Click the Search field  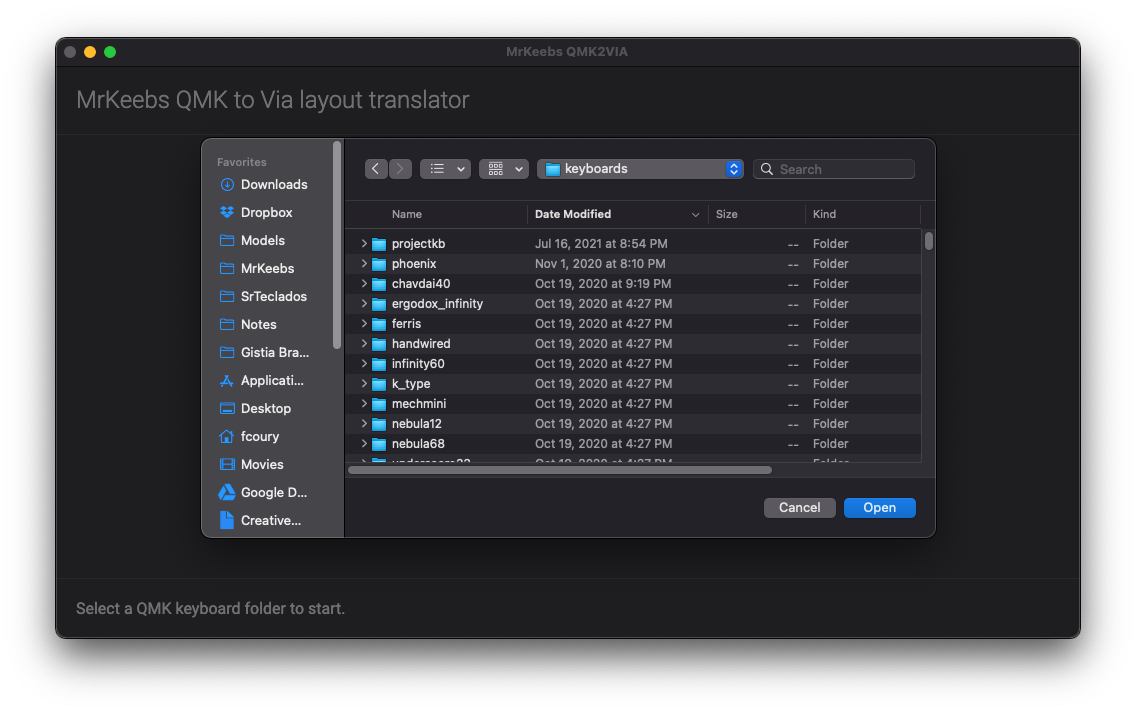point(834,169)
